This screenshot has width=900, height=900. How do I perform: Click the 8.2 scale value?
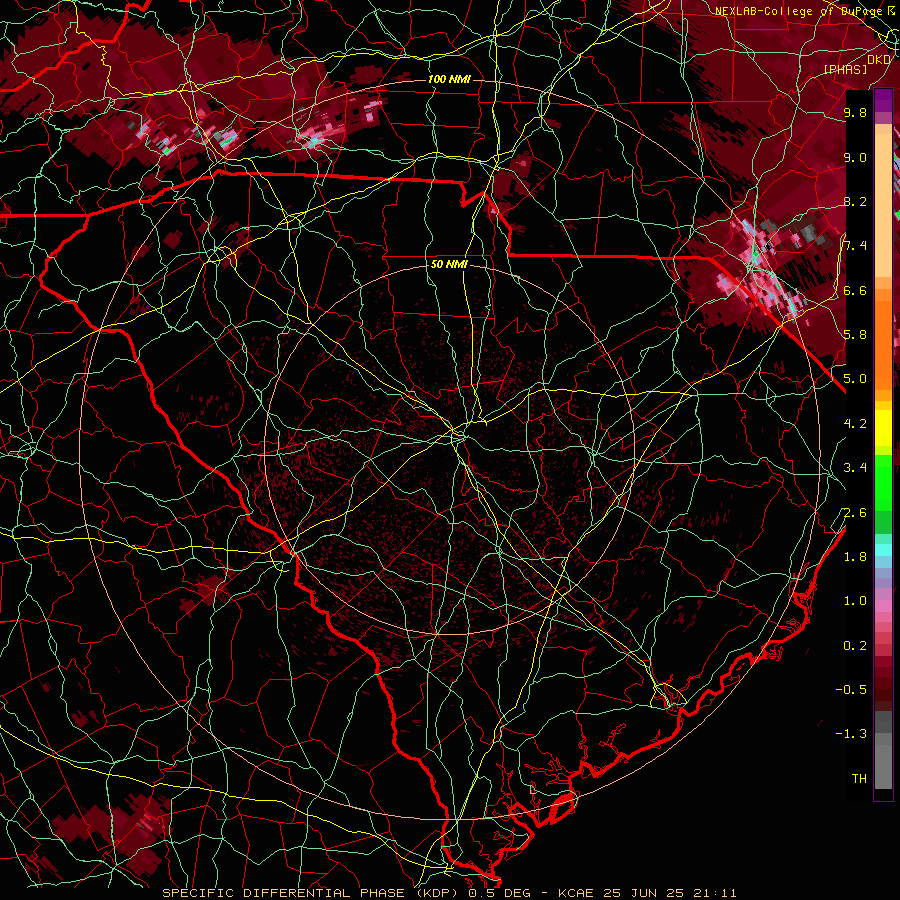coord(855,201)
